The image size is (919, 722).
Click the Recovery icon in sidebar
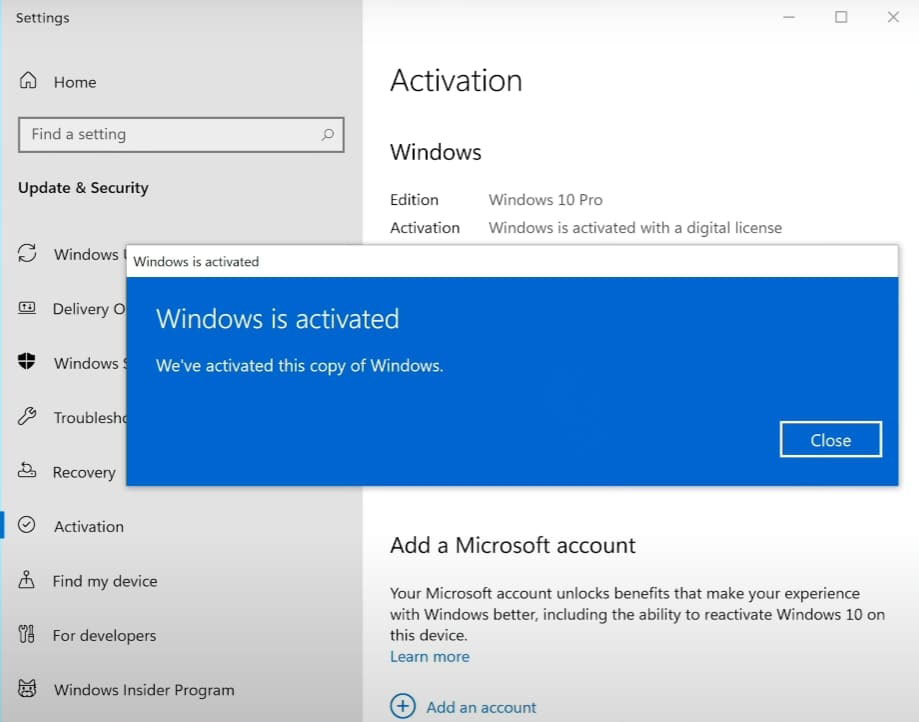28,472
